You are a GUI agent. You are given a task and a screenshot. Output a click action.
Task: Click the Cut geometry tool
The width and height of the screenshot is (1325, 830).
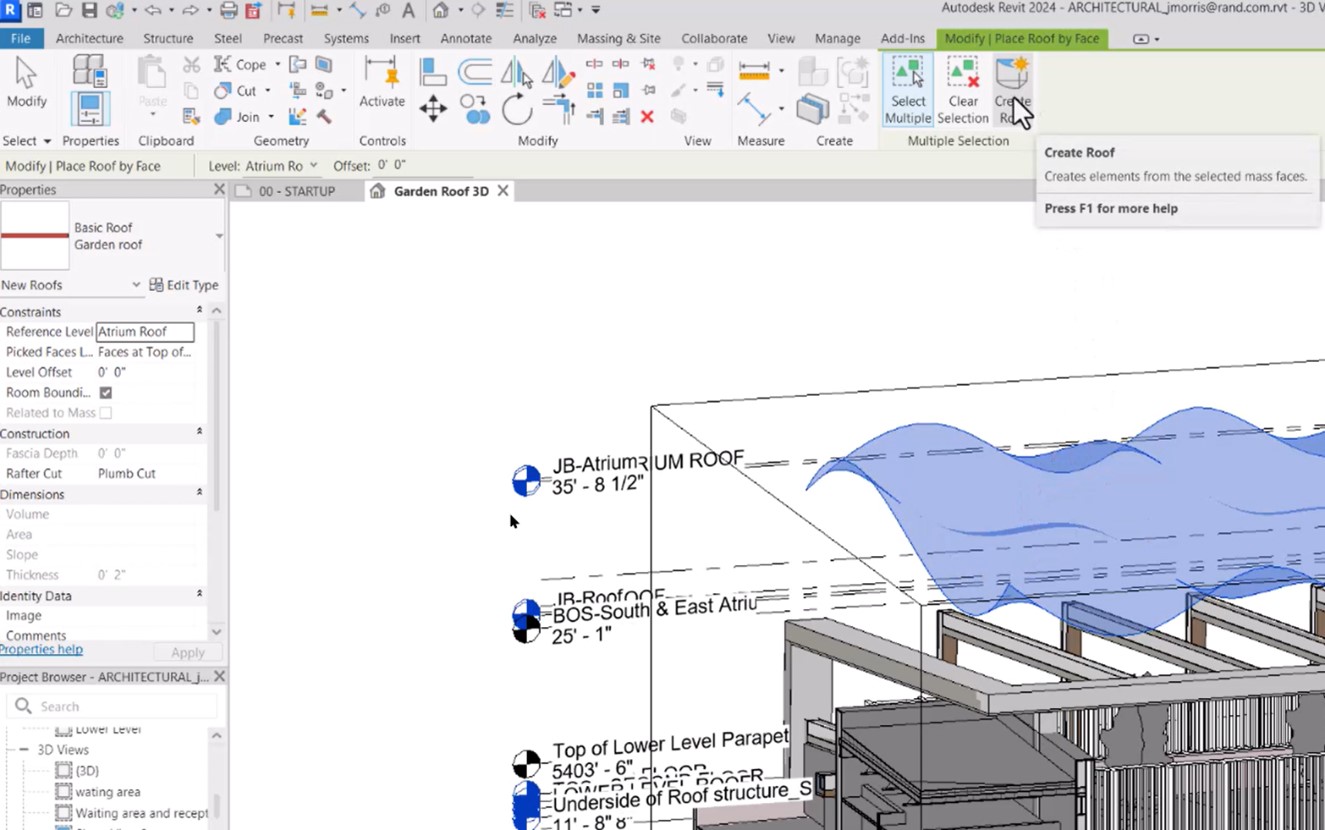tap(236, 90)
